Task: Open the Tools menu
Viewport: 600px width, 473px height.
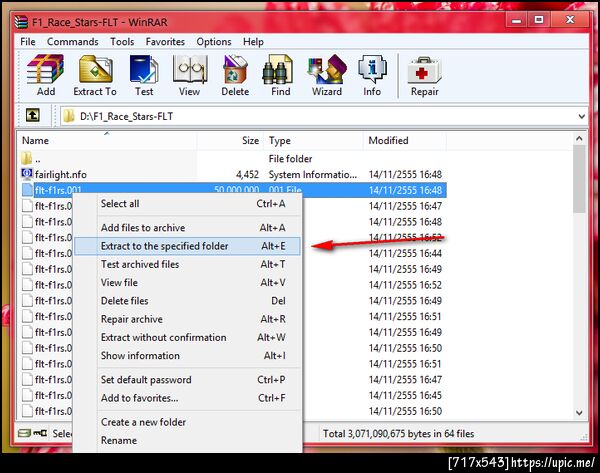Action: pos(122,42)
